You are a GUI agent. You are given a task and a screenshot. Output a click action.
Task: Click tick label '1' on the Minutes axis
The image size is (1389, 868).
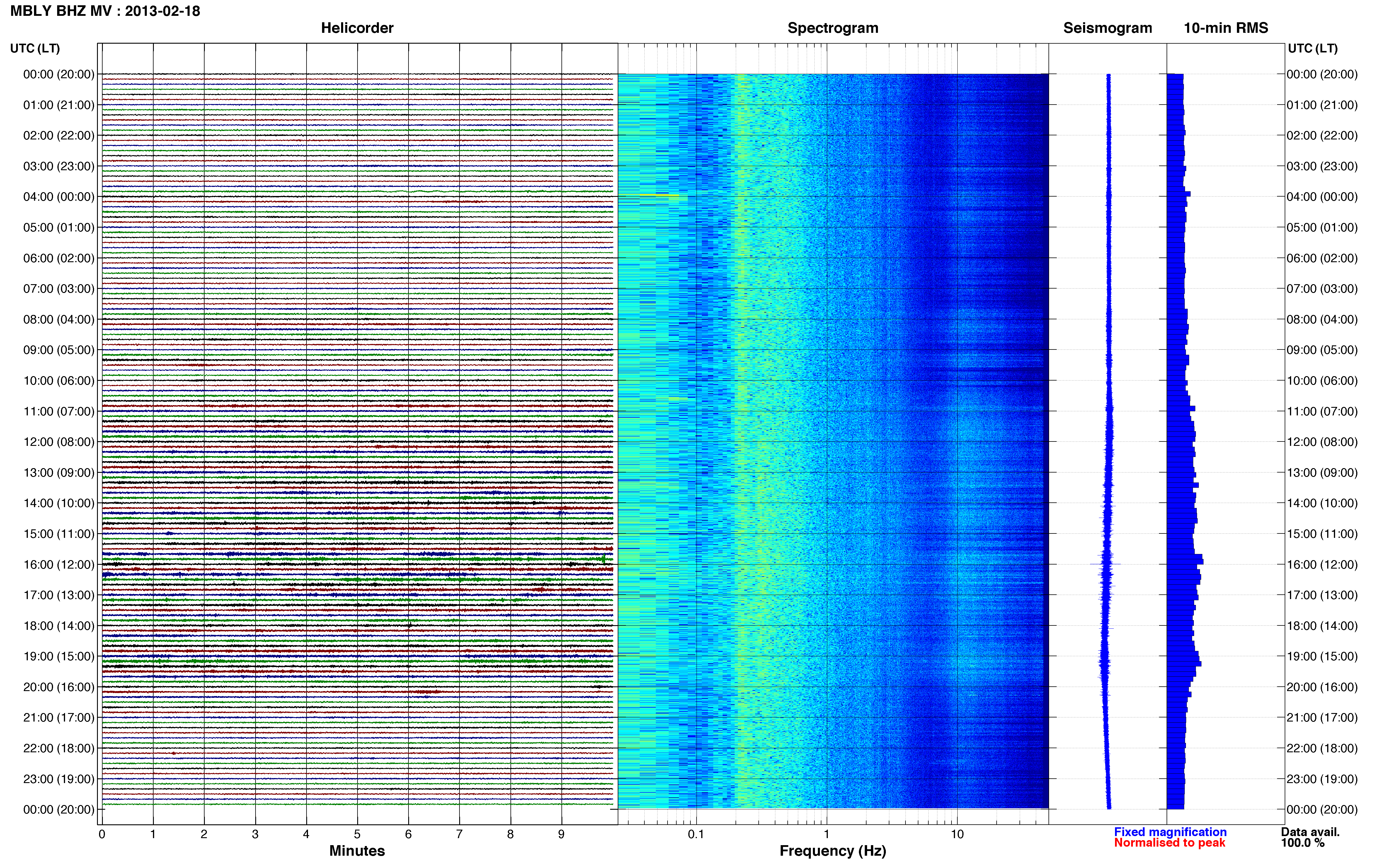click(x=153, y=834)
